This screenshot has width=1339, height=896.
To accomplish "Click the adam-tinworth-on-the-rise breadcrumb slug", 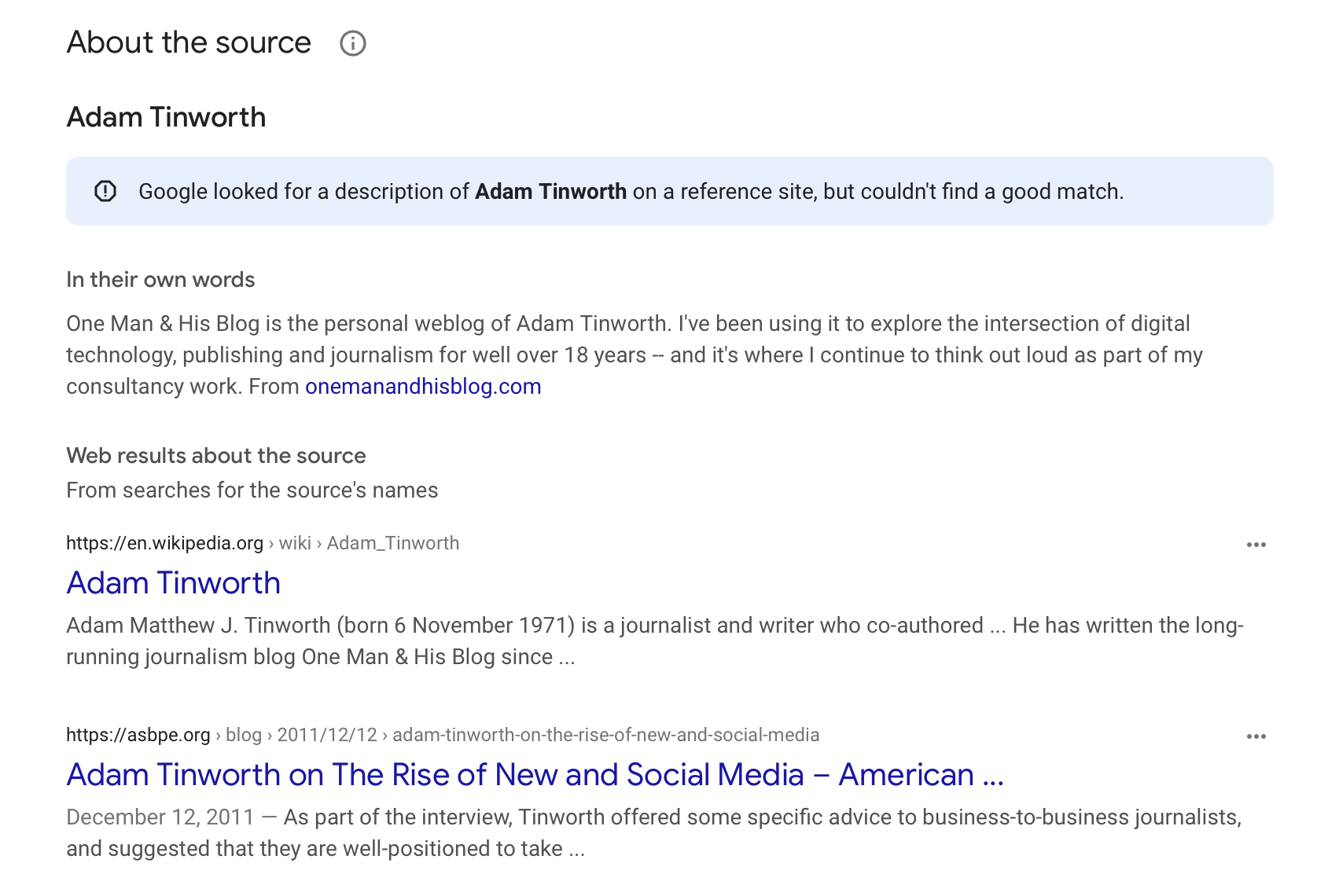I will 605,735.
